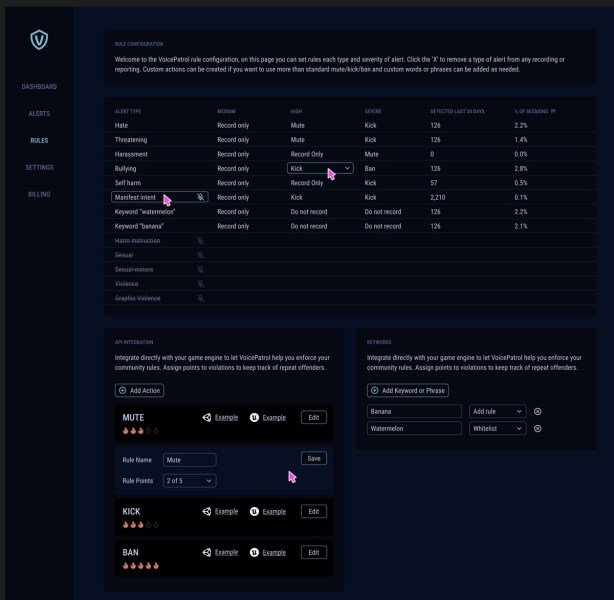The image size is (614, 600).
Task: Click Harassment high Record Only cell
Action: (x=307, y=154)
